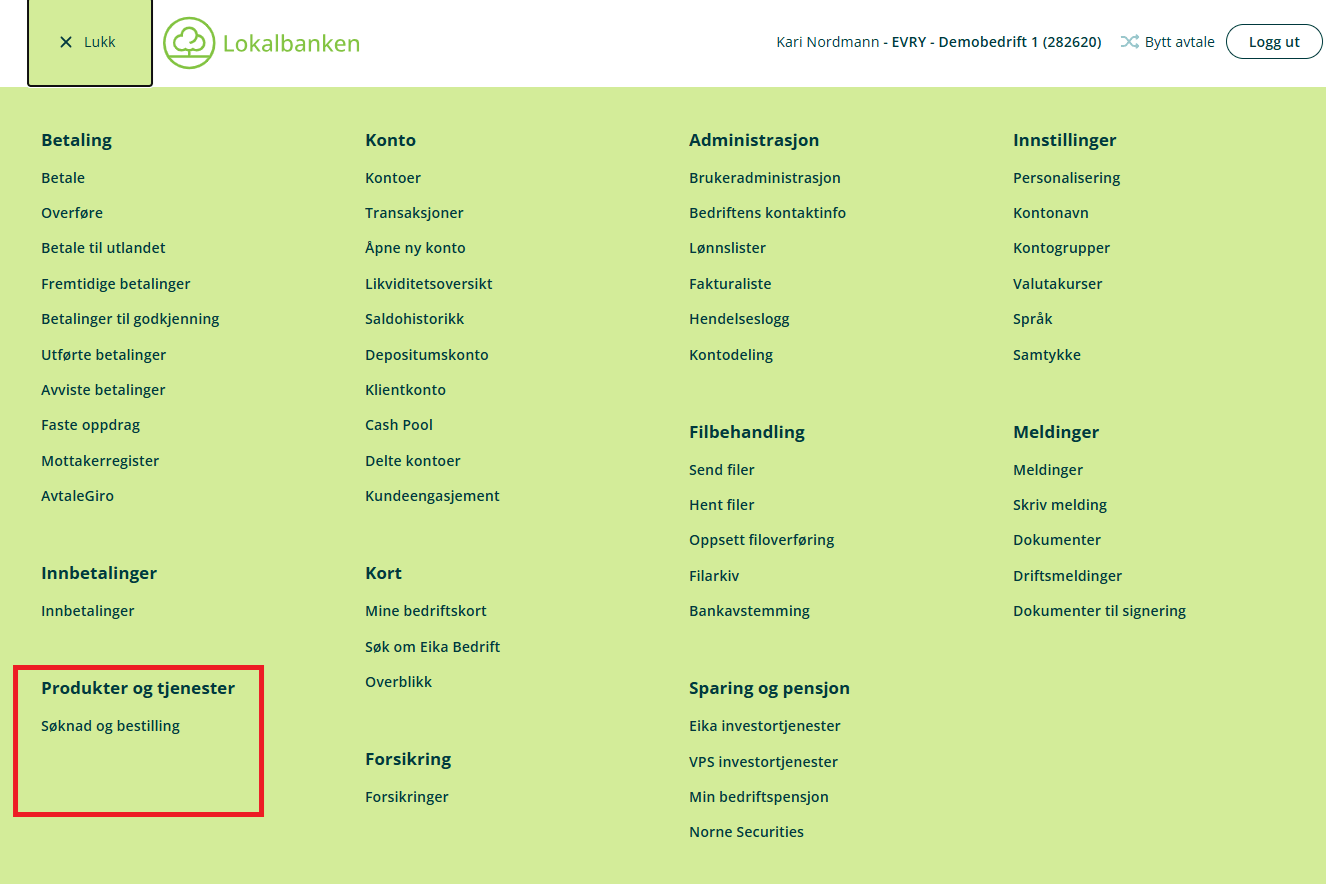Open Valutakurser under Innstillinger
The image size is (1326, 884).
click(x=1057, y=284)
